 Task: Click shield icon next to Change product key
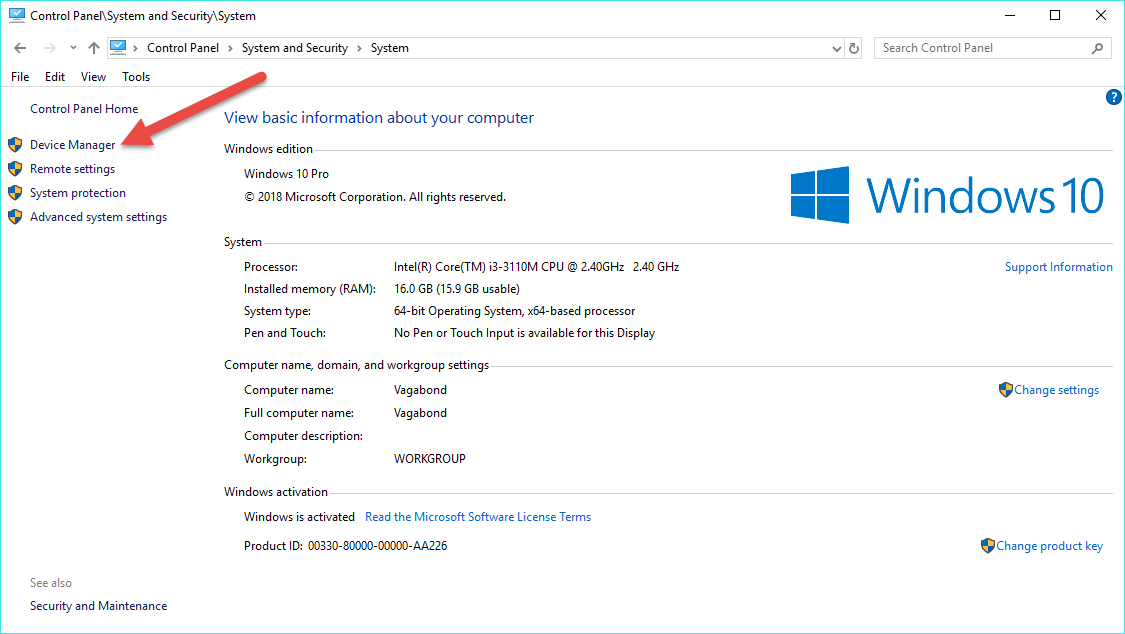987,546
